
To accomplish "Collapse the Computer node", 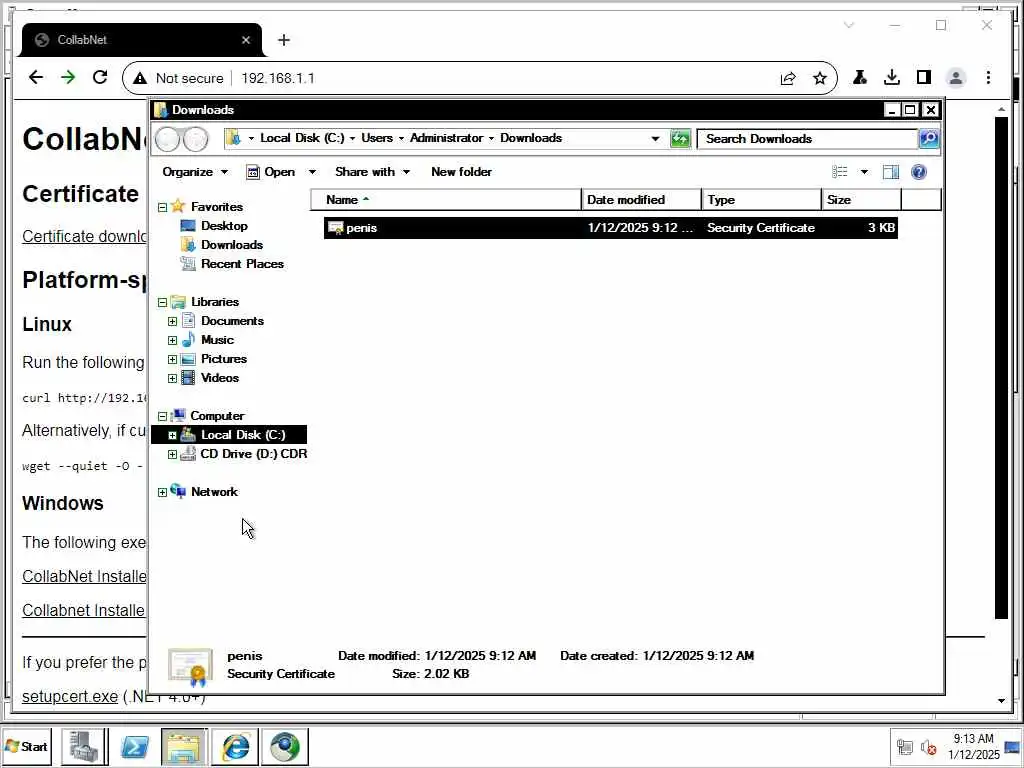I will coord(163,416).
